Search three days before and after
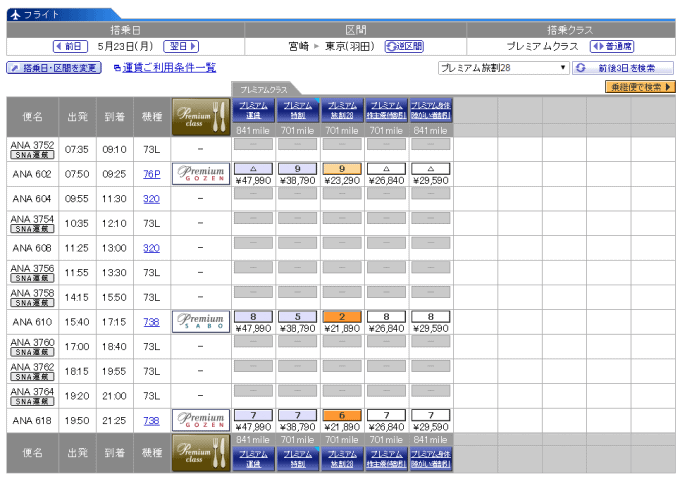 pyautogui.click(x=623, y=68)
